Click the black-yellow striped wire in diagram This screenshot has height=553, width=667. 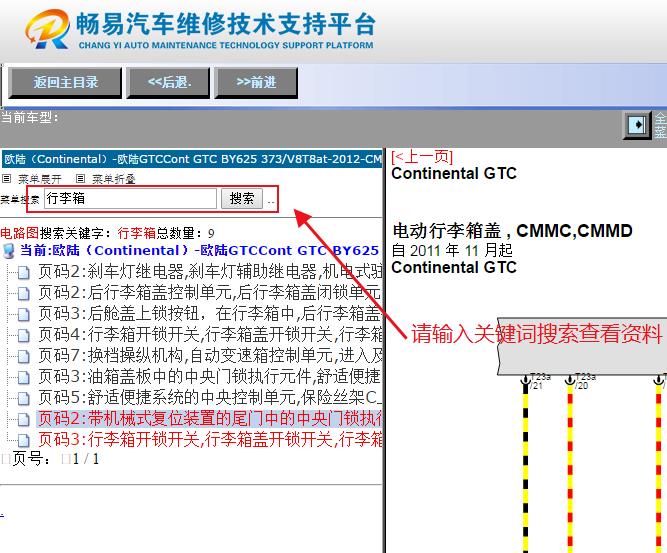[x=525, y=468]
